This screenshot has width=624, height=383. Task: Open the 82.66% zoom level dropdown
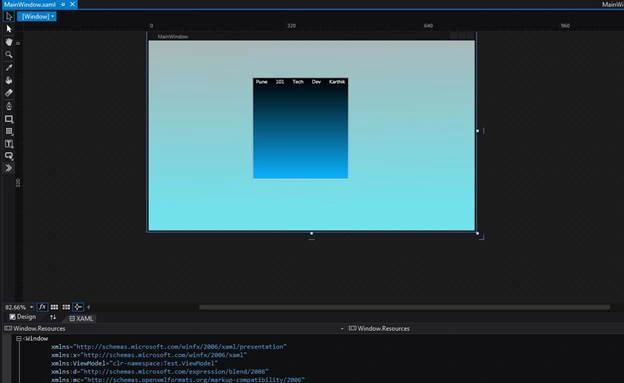[31, 307]
